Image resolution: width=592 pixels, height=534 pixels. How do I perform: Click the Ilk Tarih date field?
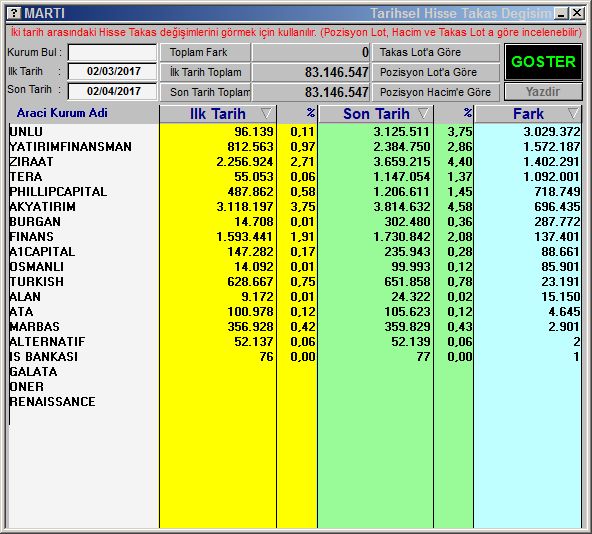coord(113,71)
